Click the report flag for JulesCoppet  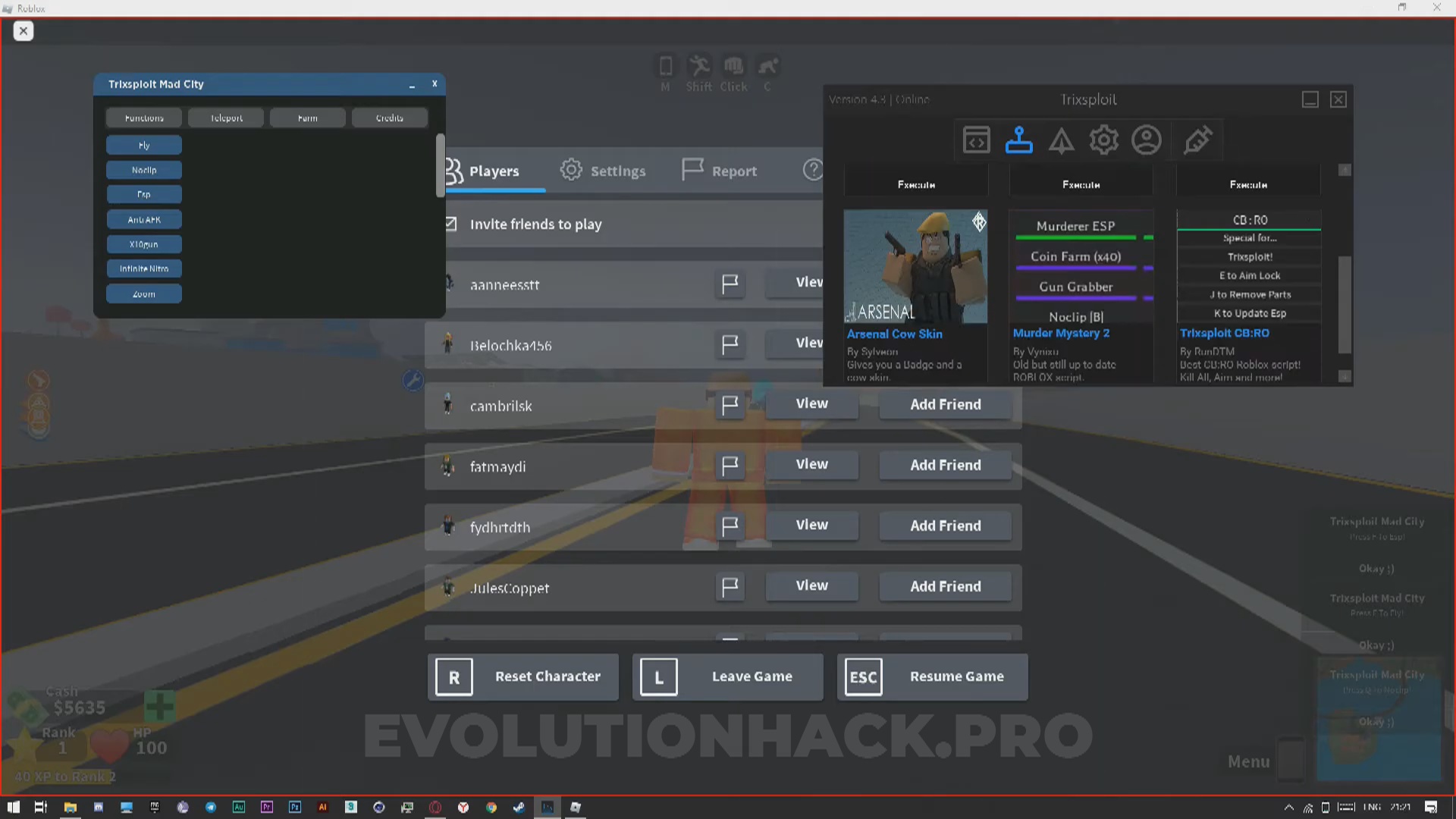tap(730, 587)
